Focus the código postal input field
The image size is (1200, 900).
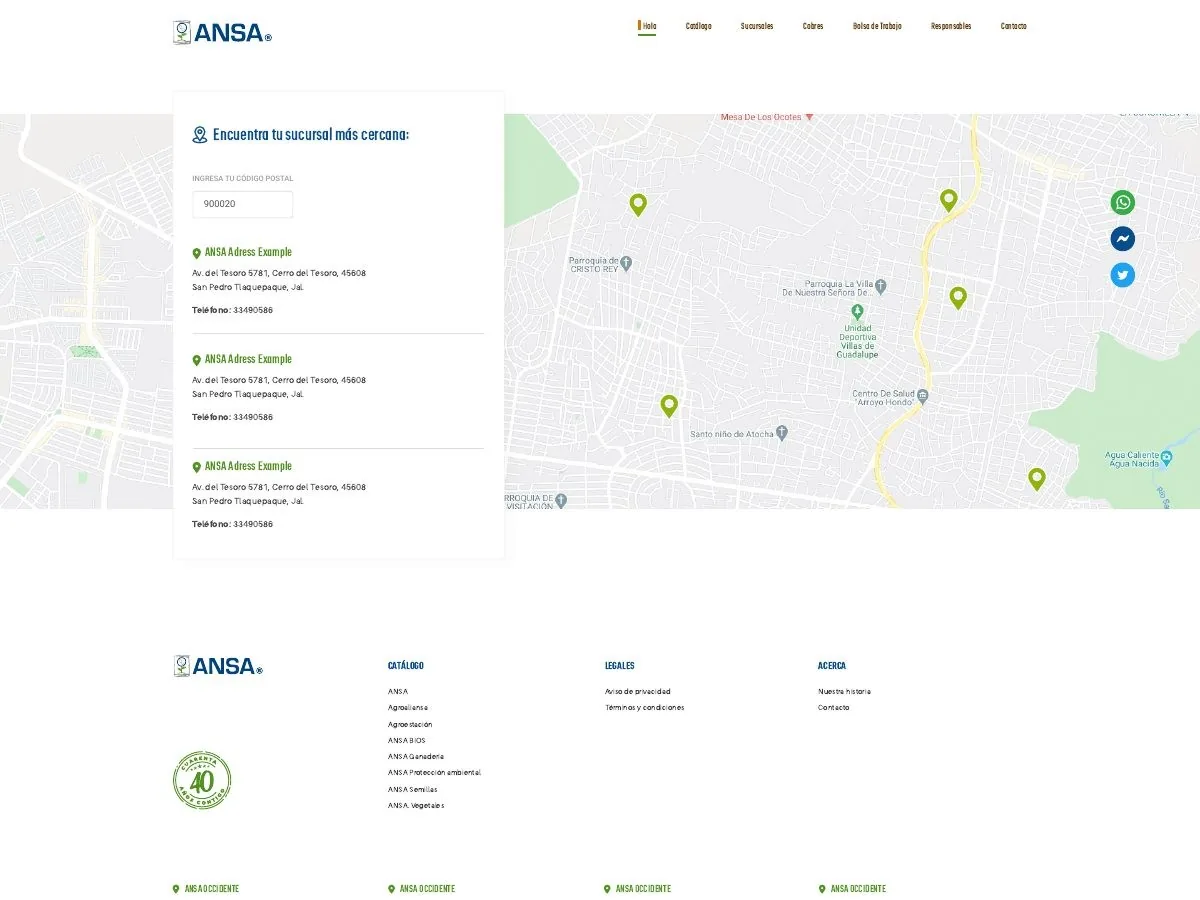pyautogui.click(x=243, y=204)
